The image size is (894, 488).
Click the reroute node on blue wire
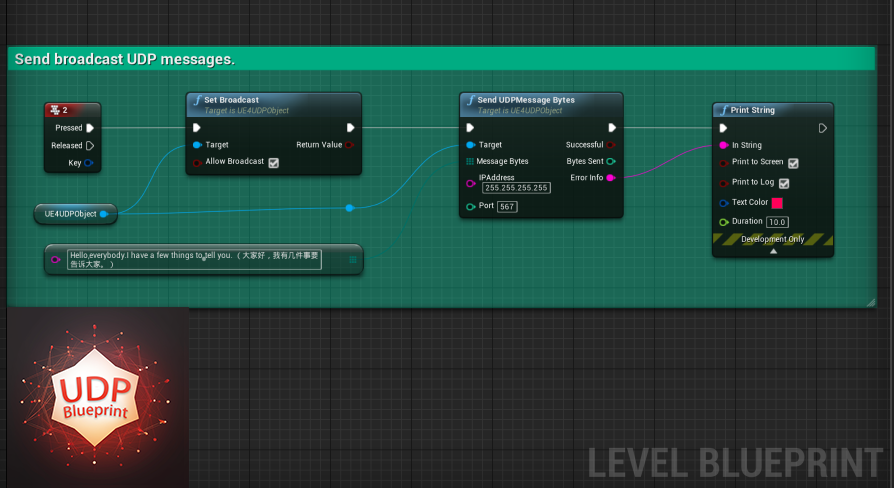tap(350, 208)
